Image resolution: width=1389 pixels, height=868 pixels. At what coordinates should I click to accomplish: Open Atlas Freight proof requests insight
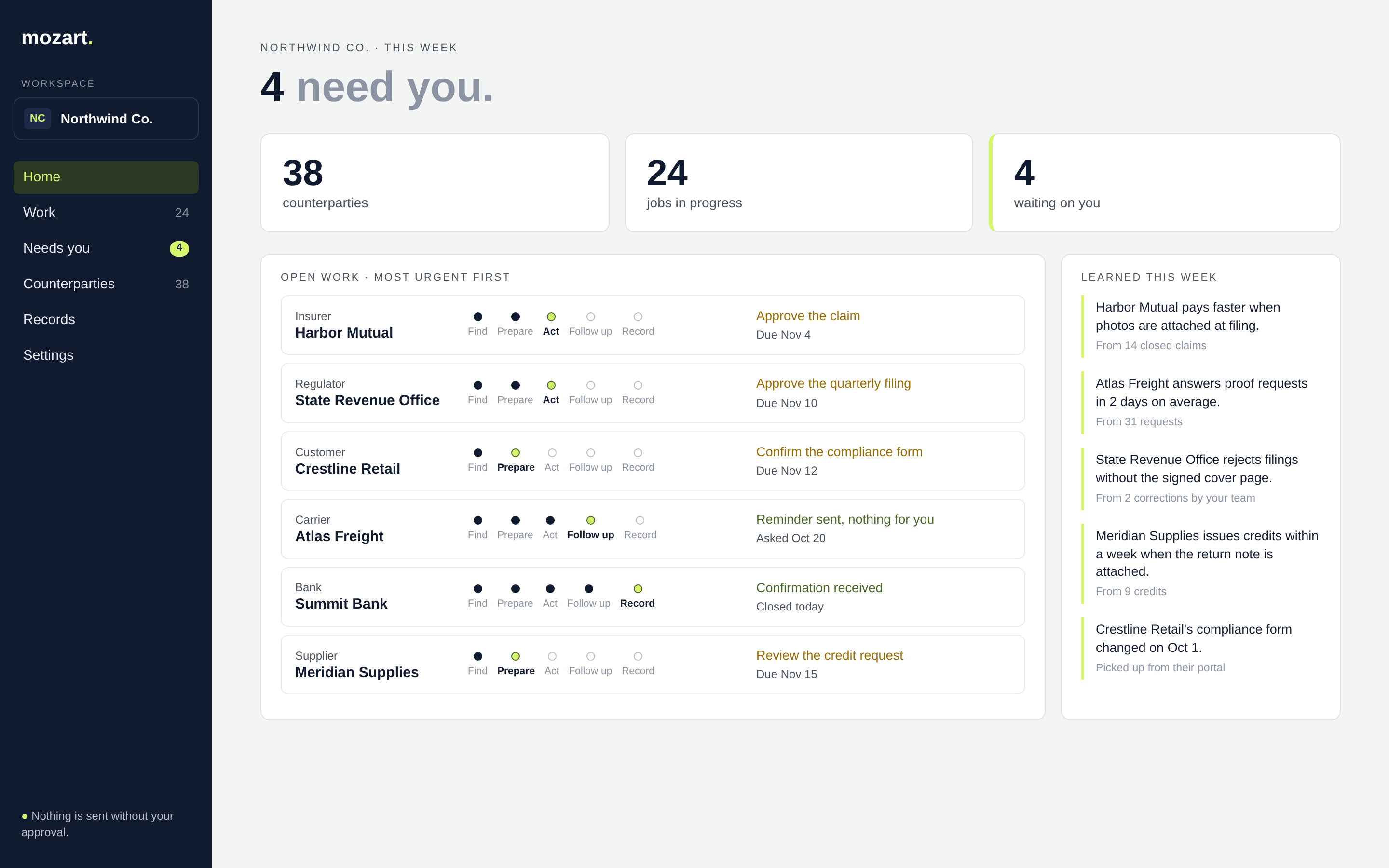1201,403
